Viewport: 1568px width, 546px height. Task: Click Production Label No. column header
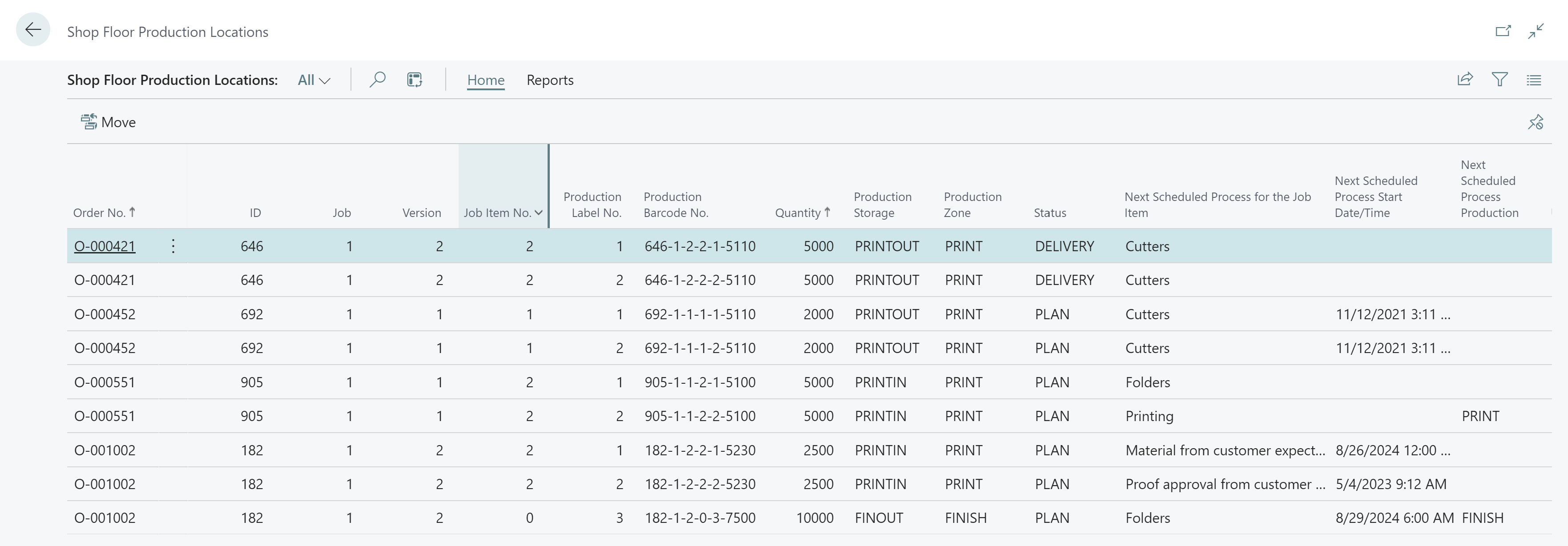pos(592,205)
